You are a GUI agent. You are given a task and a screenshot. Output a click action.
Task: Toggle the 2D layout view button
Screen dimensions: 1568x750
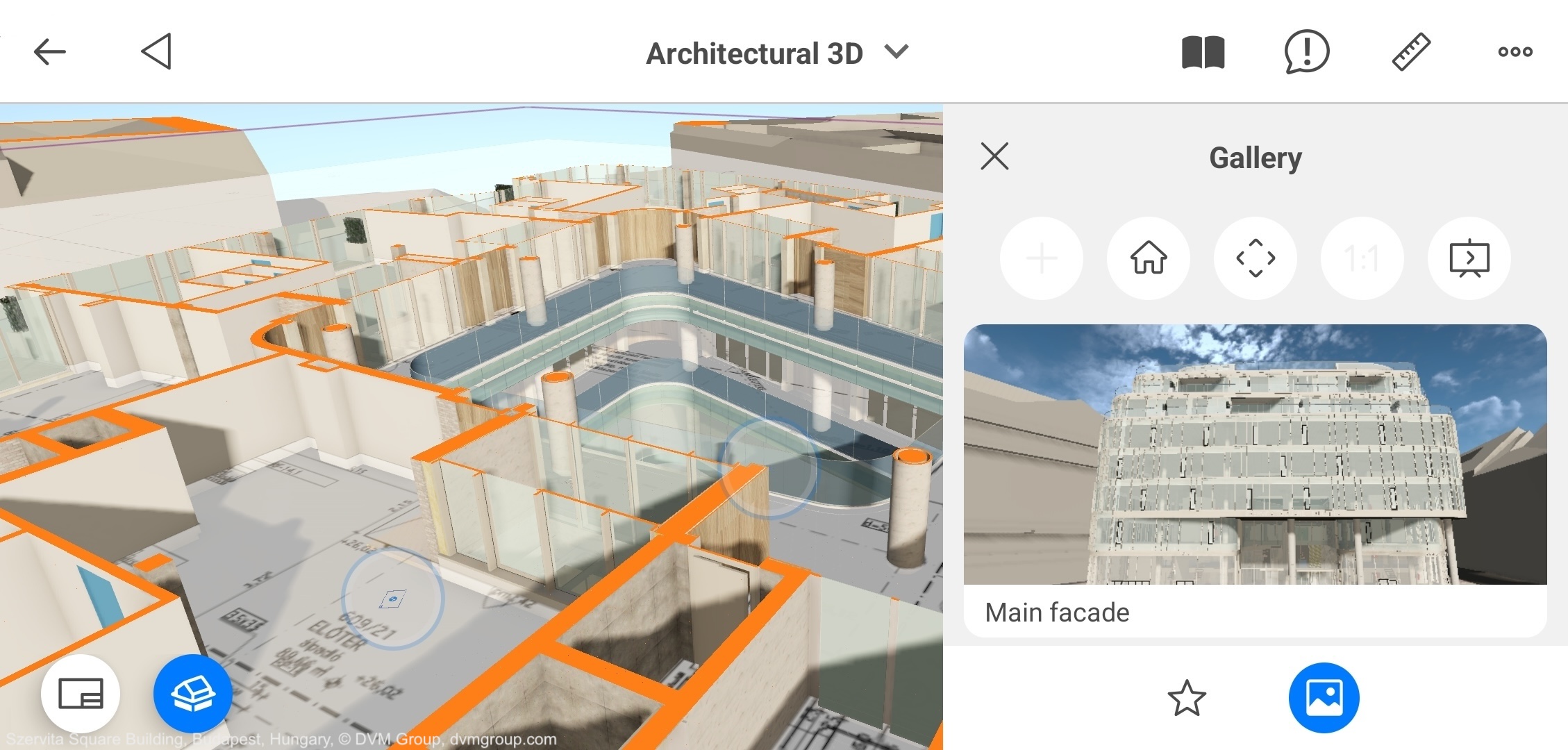[x=81, y=693]
